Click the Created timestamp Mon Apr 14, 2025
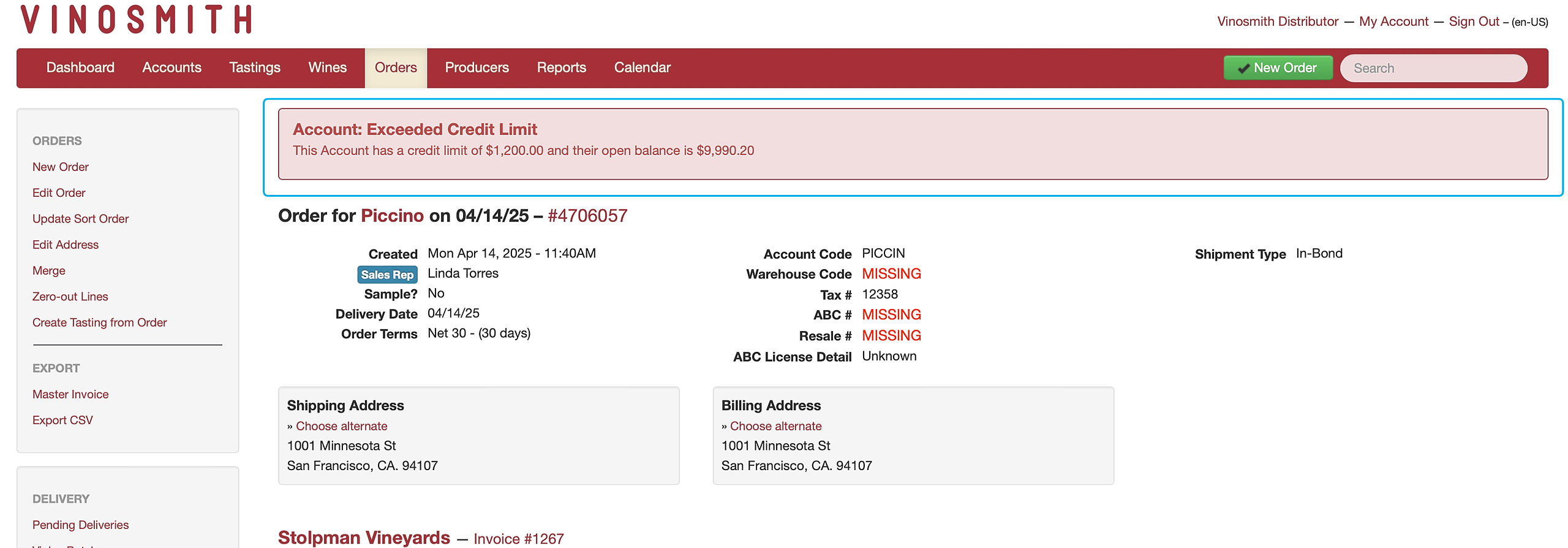The width and height of the screenshot is (1568, 548). pyautogui.click(x=511, y=254)
